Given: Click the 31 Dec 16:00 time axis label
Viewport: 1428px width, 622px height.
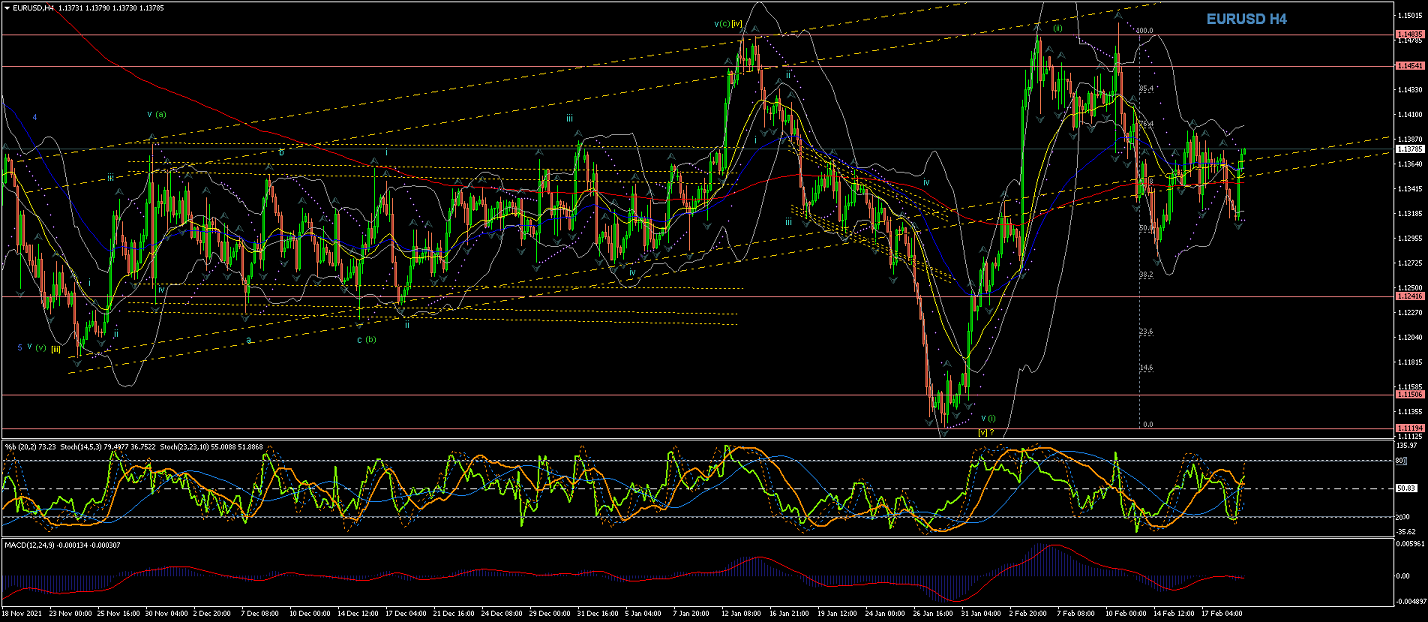Looking at the screenshot, I should pyautogui.click(x=599, y=613).
